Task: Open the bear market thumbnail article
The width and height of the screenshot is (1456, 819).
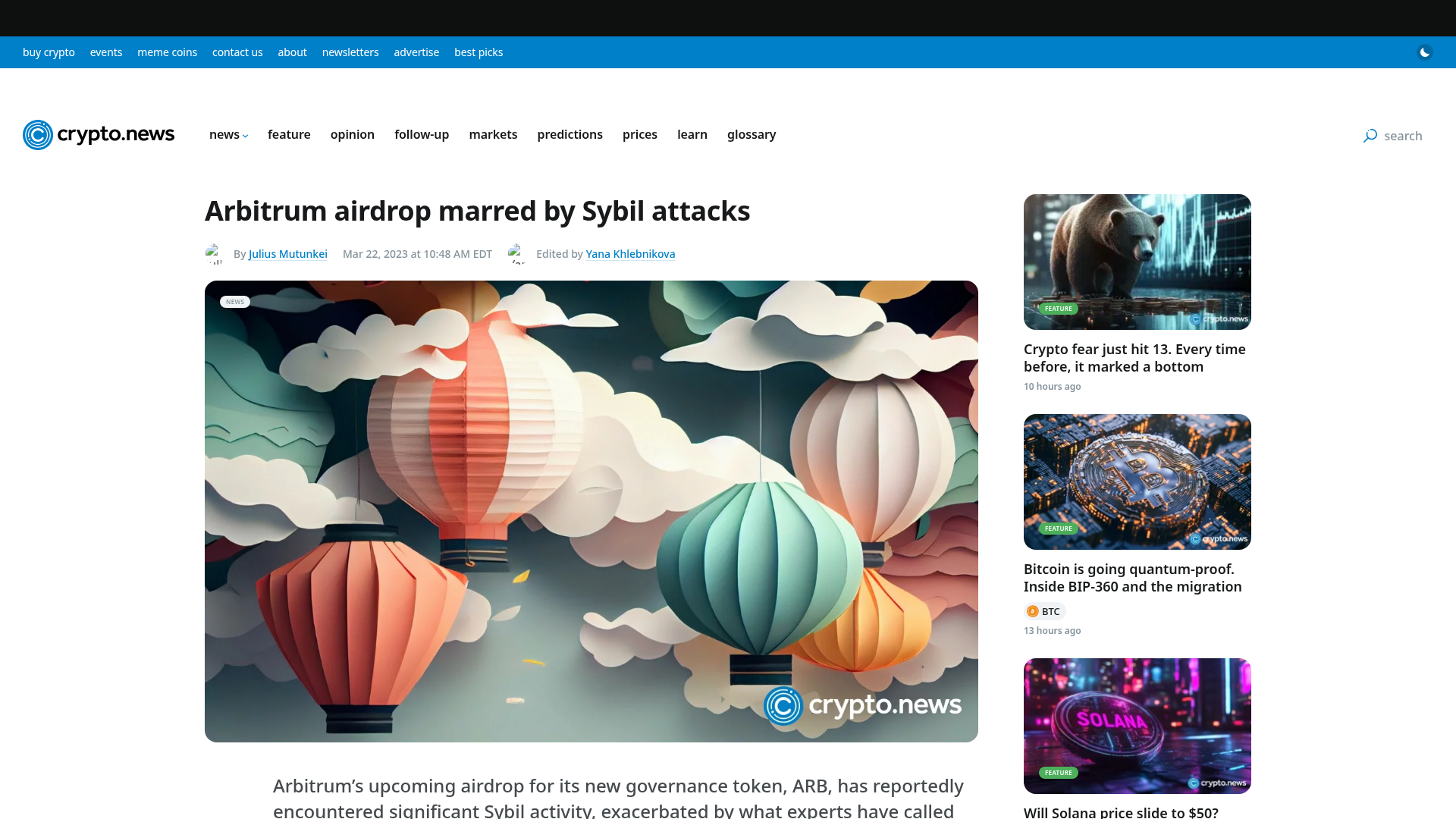Action: point(1137,262)
